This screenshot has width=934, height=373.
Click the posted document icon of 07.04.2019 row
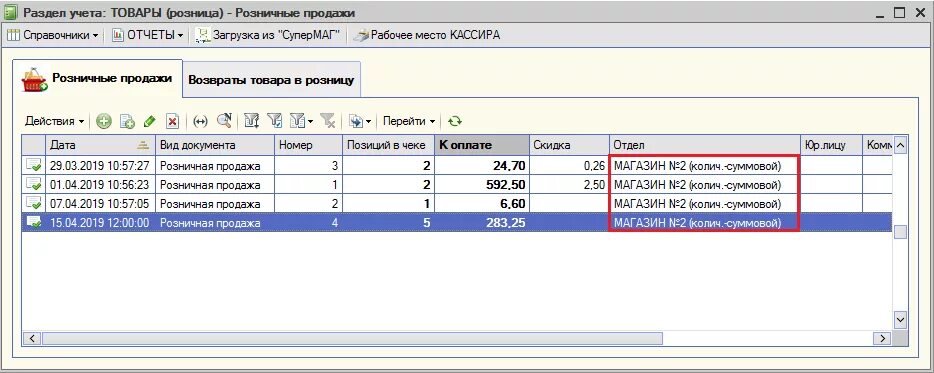pos(33,204)
